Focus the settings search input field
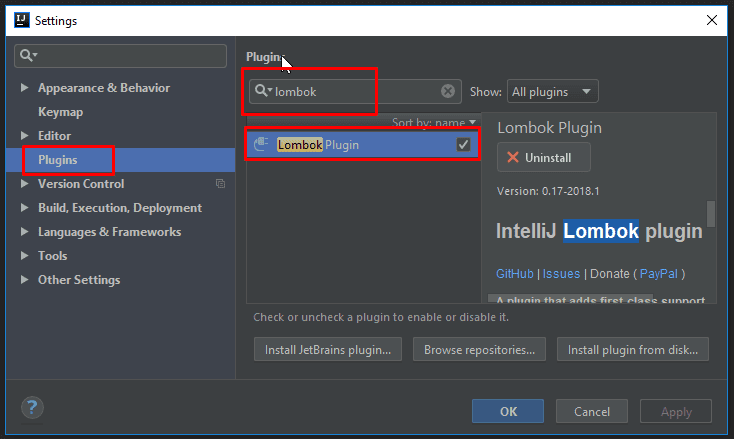734x439 pixels. [x=120, y=56]
